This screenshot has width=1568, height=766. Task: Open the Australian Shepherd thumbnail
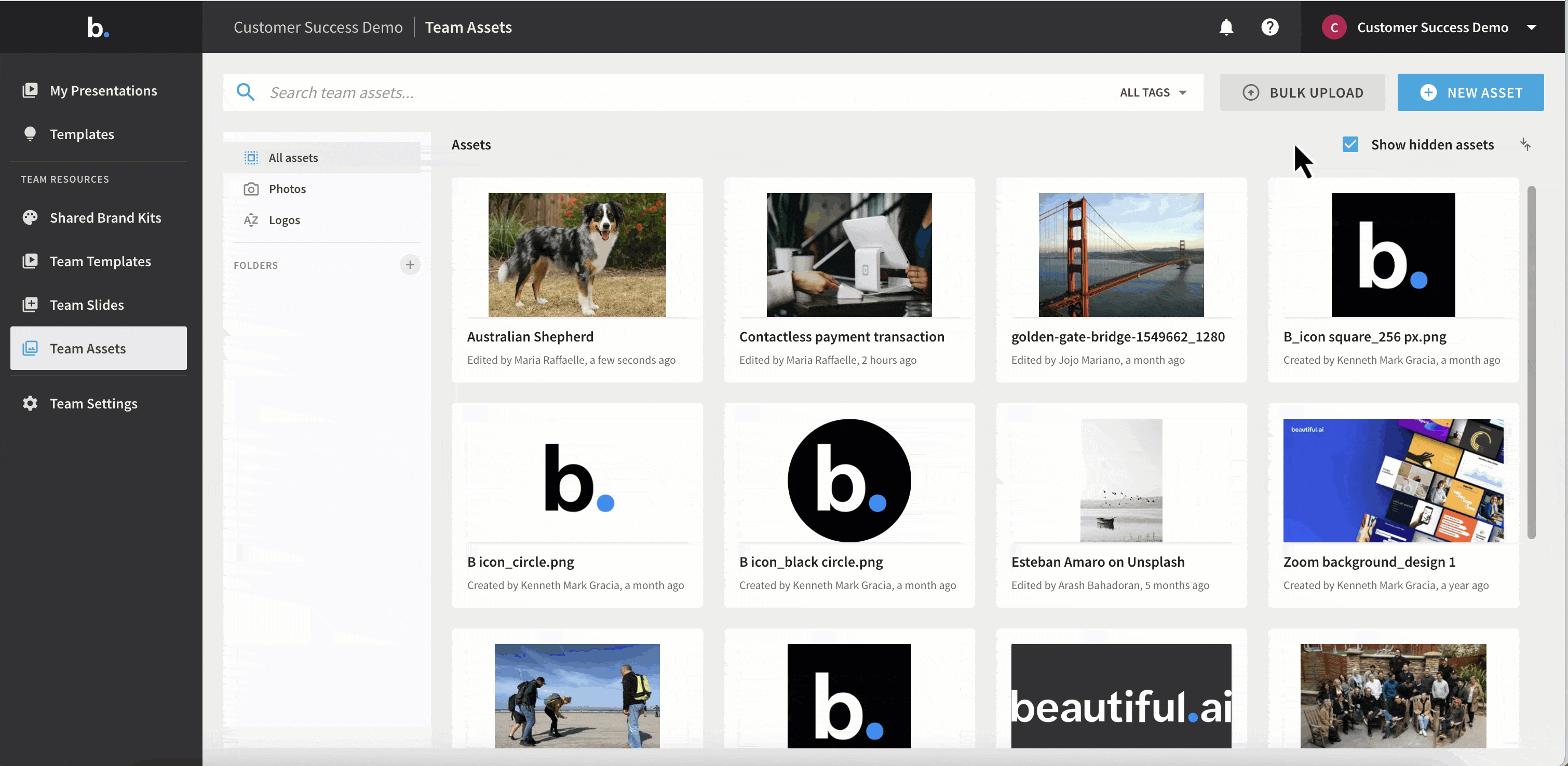coord(577,255)
